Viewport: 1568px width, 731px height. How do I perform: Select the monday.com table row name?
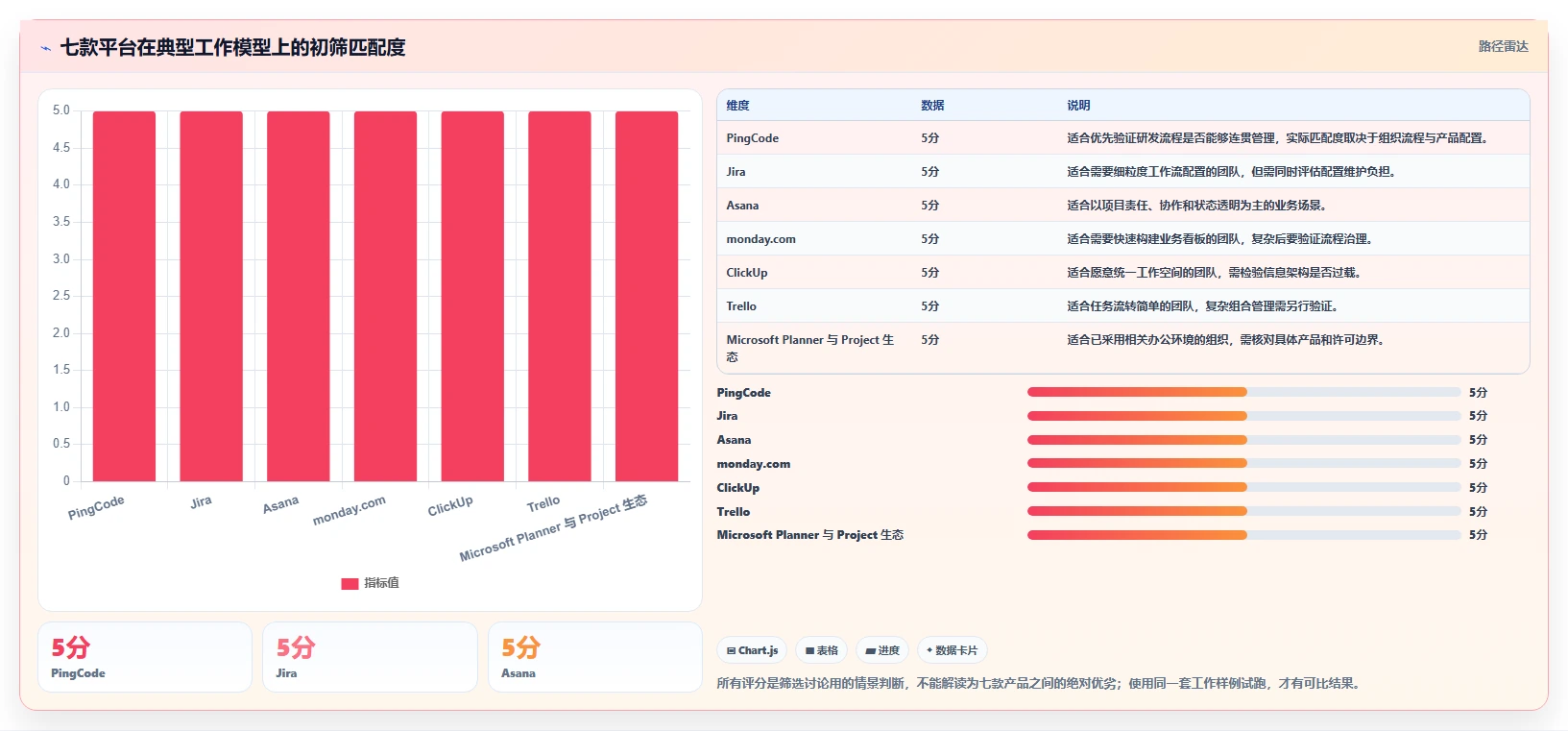click(760, 239)
